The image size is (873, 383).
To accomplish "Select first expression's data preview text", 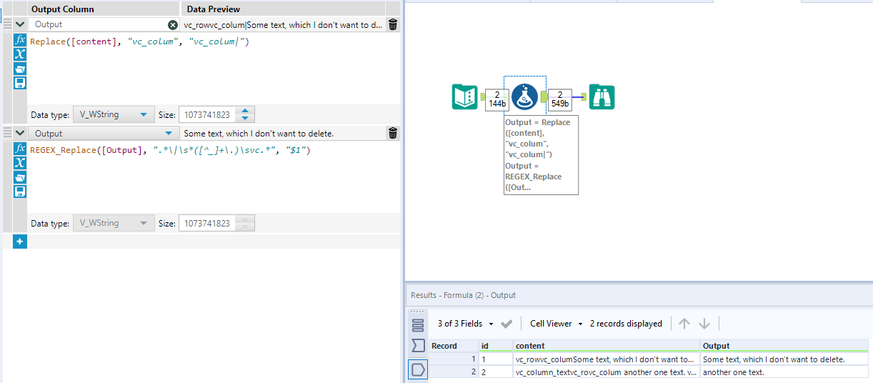I will point(283,25).
